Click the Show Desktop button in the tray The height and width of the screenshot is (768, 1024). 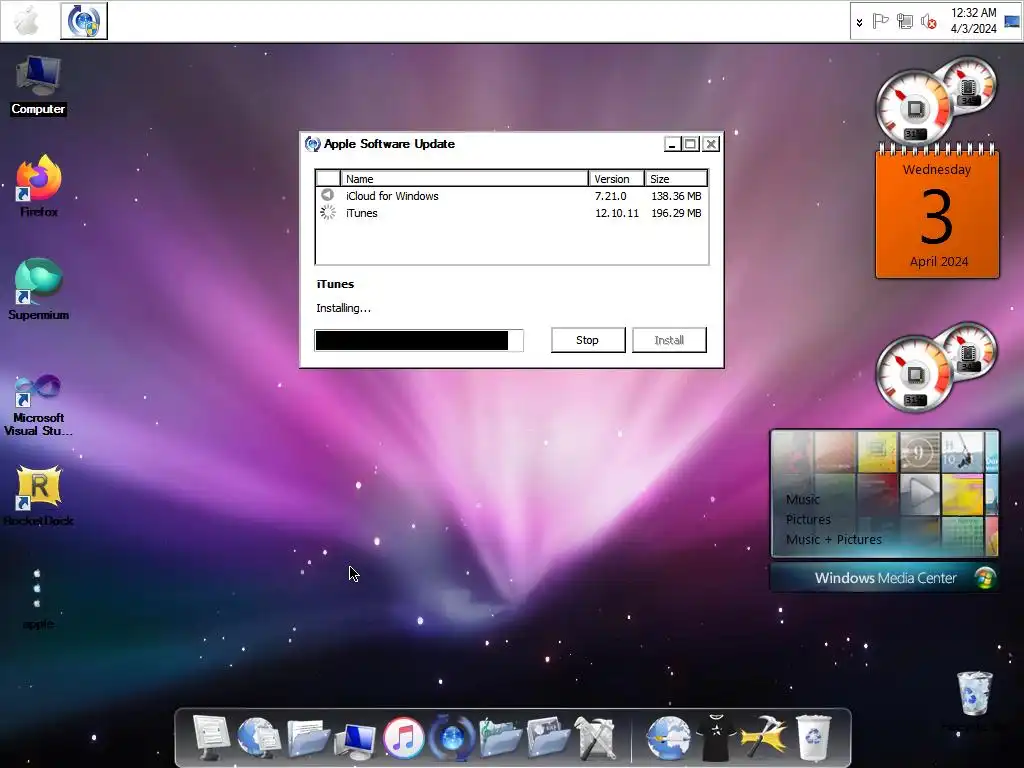click(x=1012, y=22)
